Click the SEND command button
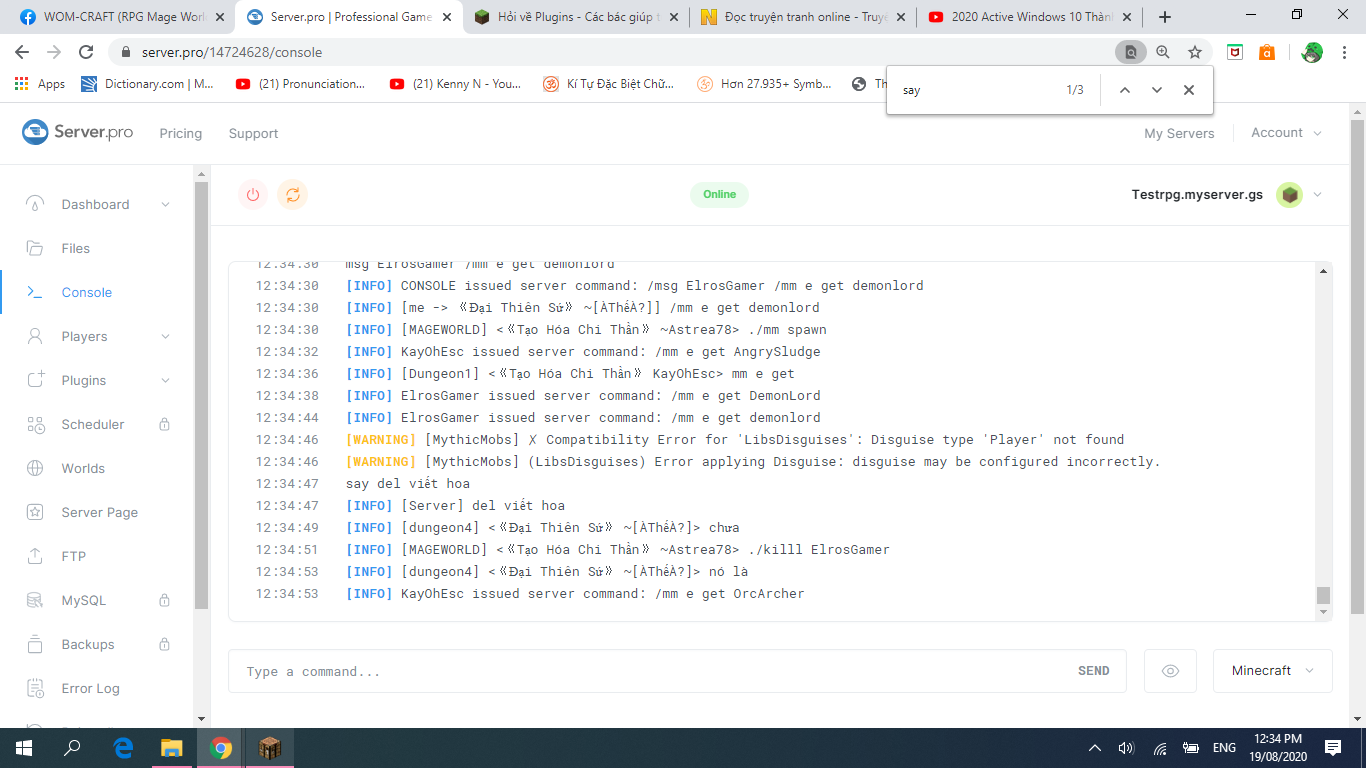The width and height of the screenshot is (1366, 768). coord(1093,671)
